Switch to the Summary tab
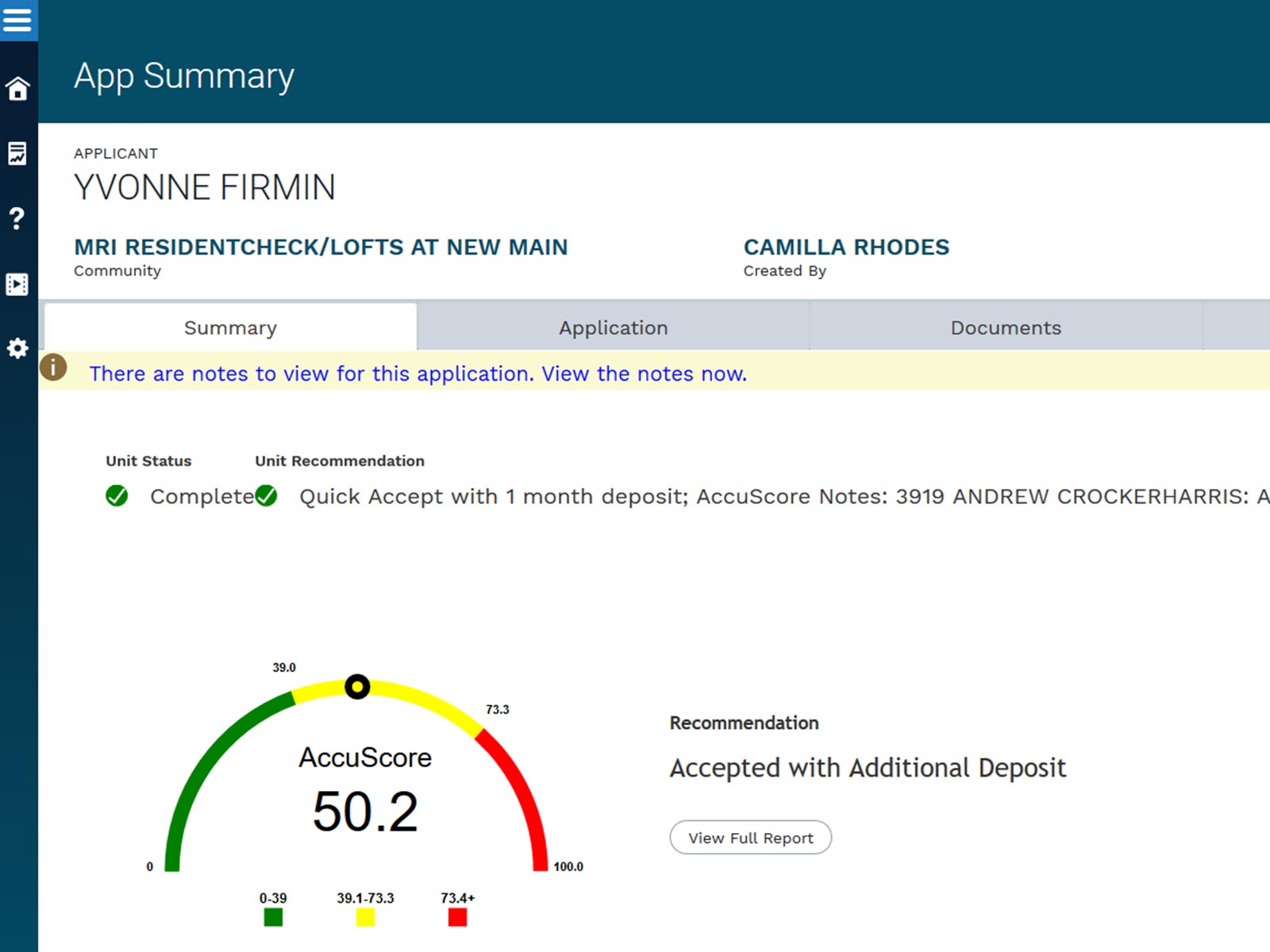1270x952 pixels. coord(230,328)
